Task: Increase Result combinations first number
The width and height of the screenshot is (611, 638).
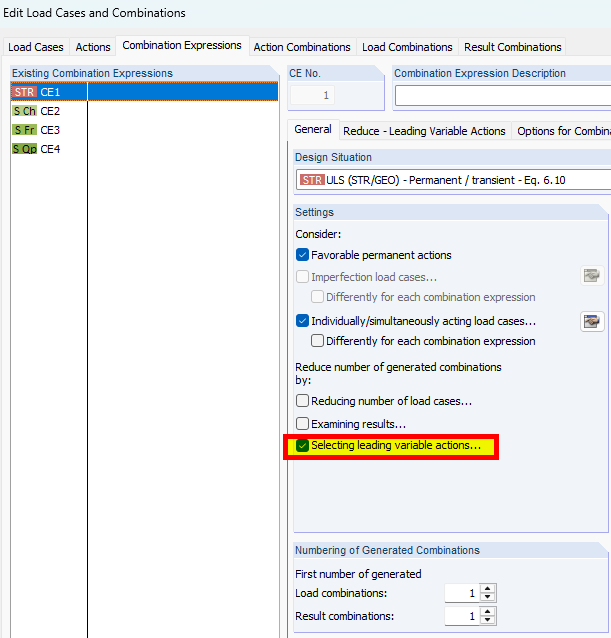Action: click(488, 612)
